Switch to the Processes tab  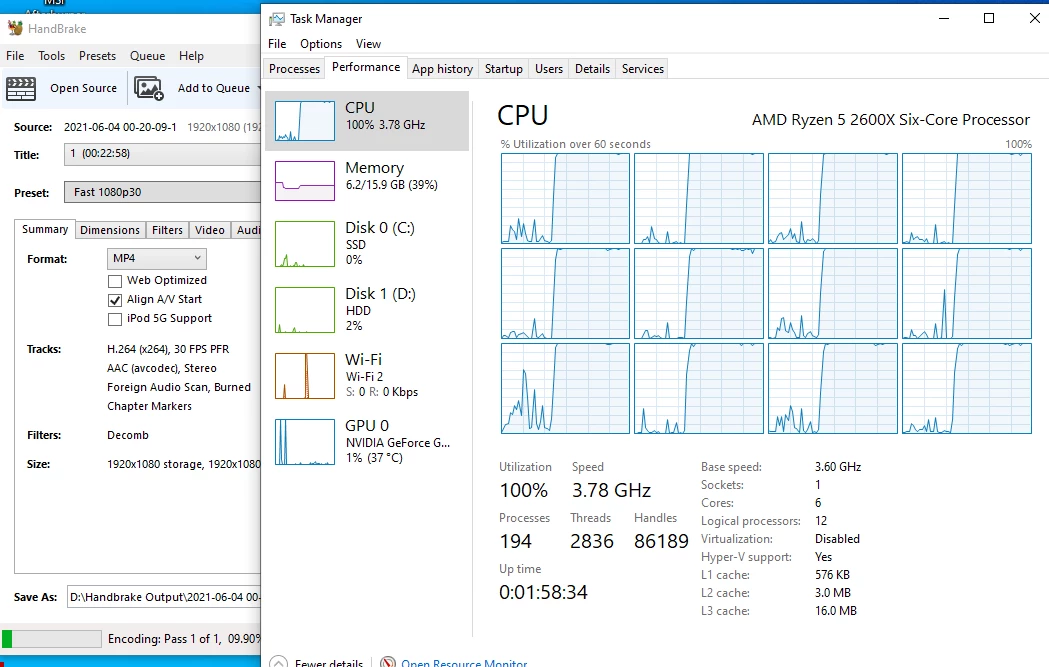[x=294, y=69]
